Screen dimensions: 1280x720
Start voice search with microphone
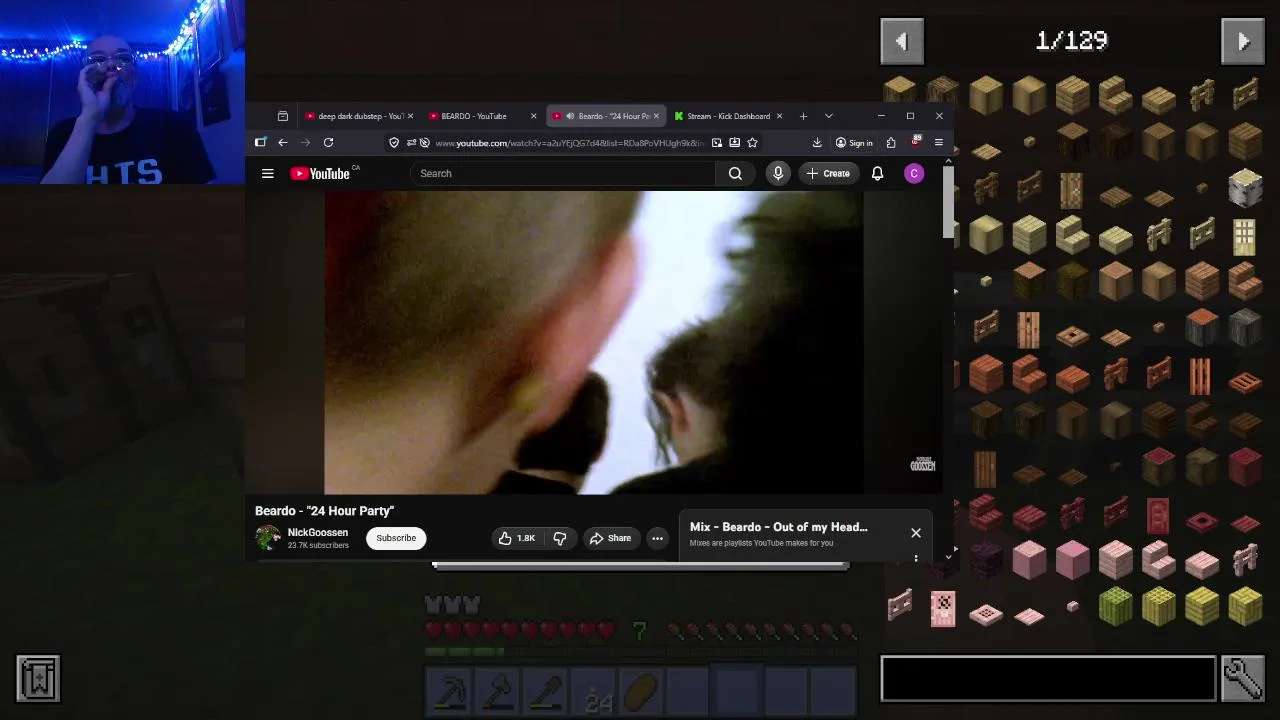(778, 174)
